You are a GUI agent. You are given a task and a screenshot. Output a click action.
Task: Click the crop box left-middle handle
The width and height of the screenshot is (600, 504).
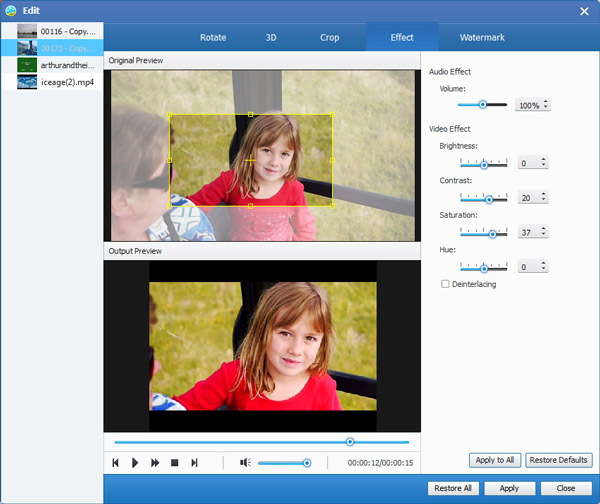170,160
